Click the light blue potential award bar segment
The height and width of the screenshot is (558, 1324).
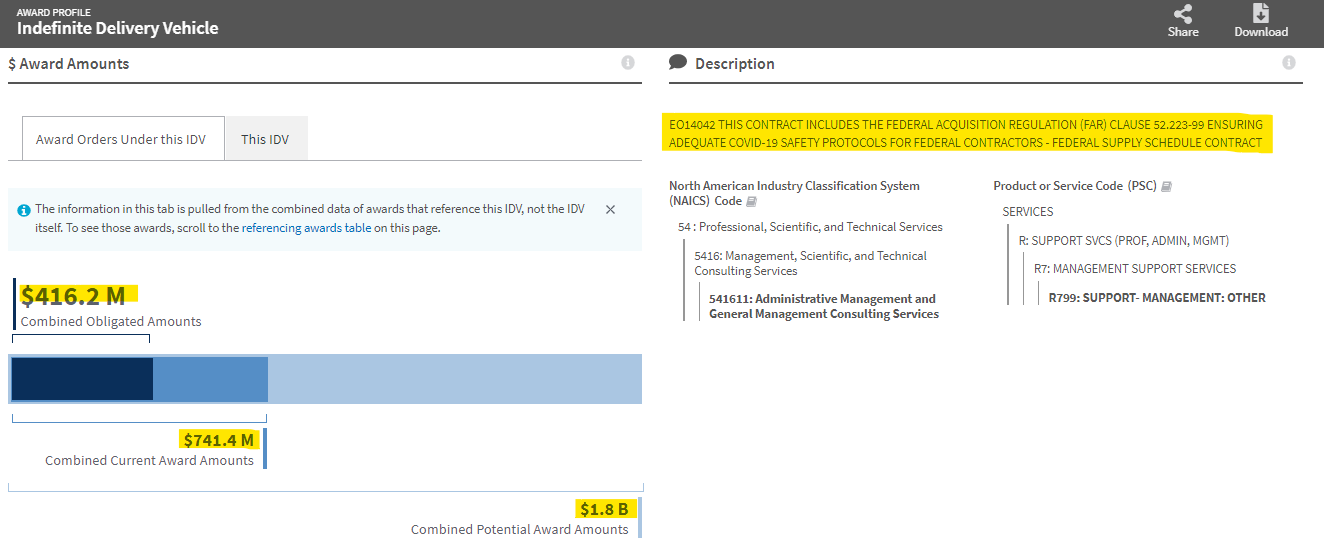(x=455, y=379)
